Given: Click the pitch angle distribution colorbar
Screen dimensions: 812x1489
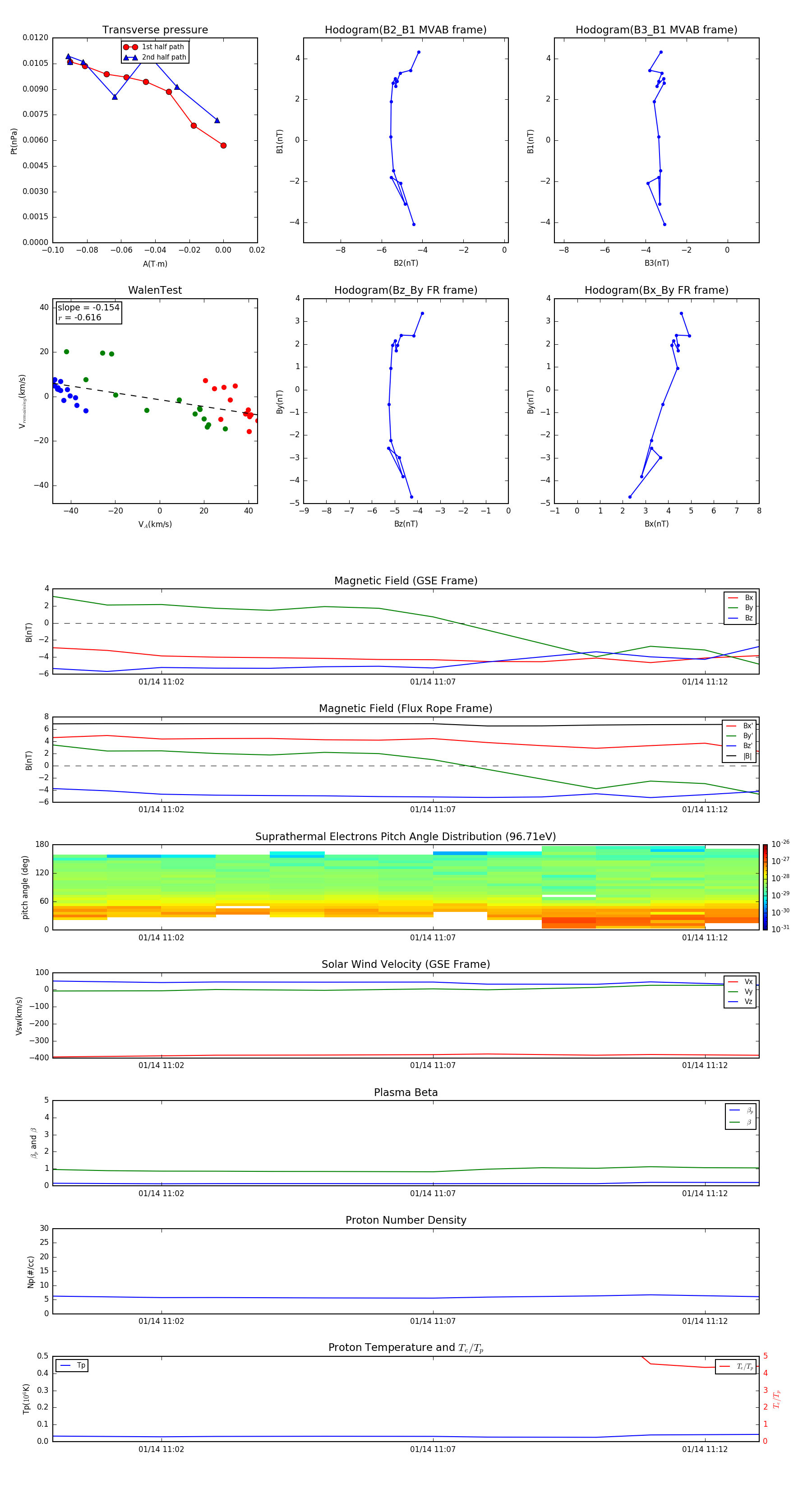Looking at the screenshot, I should click(765, 887).
